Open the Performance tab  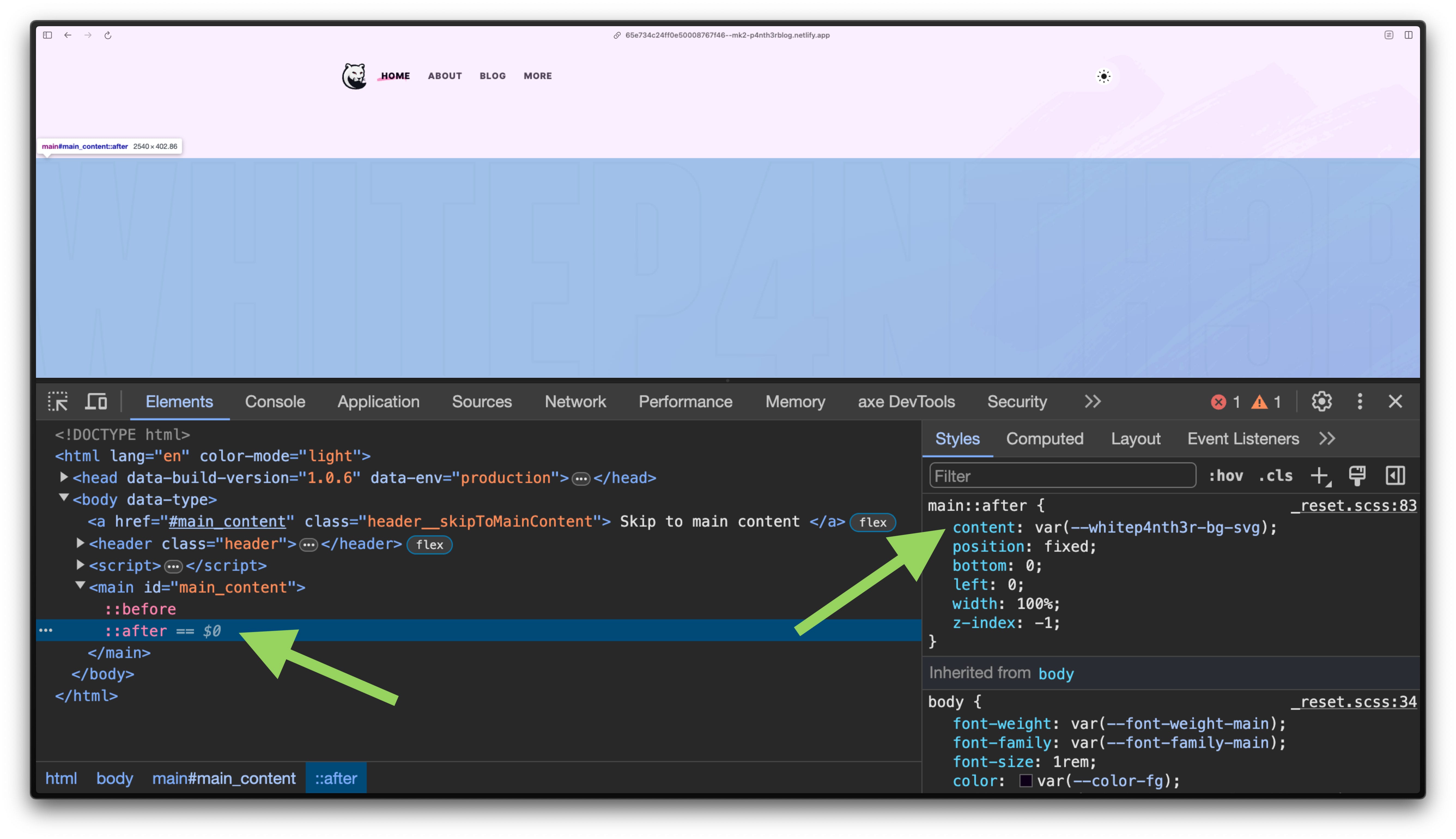click(x=685, y=401)
